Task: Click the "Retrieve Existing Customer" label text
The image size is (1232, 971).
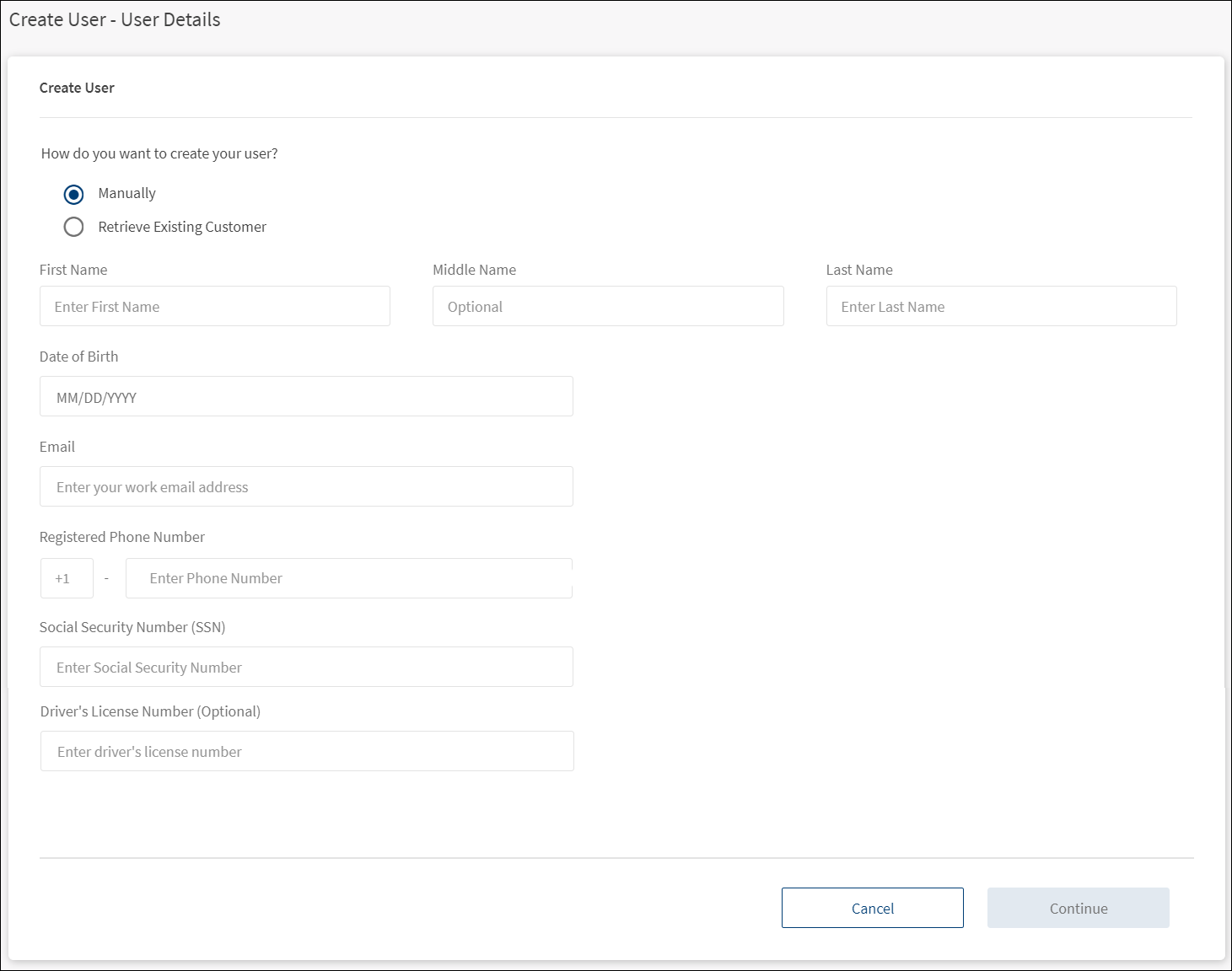Action: (182, 228)
